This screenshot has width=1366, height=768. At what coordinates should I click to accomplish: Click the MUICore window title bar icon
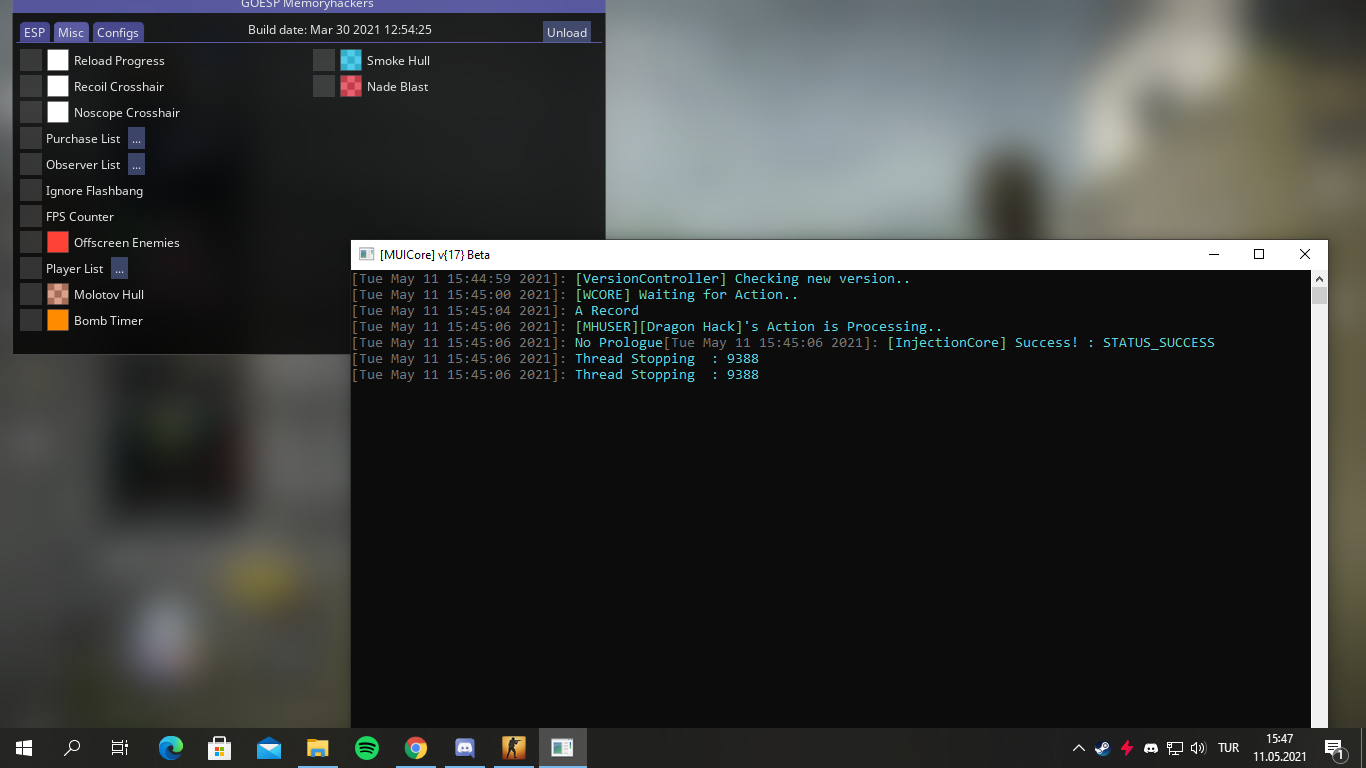click(367, 254)
